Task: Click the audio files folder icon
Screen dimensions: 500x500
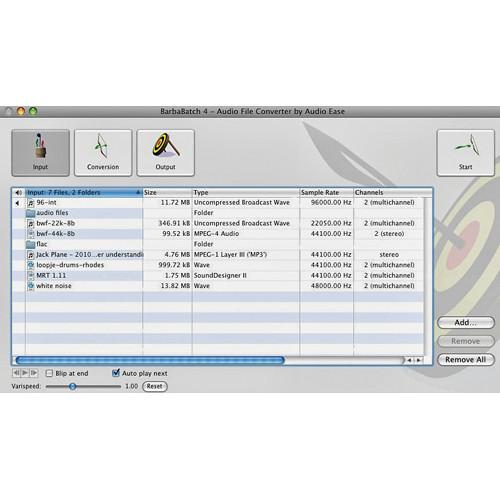Action: pos(31,213)
